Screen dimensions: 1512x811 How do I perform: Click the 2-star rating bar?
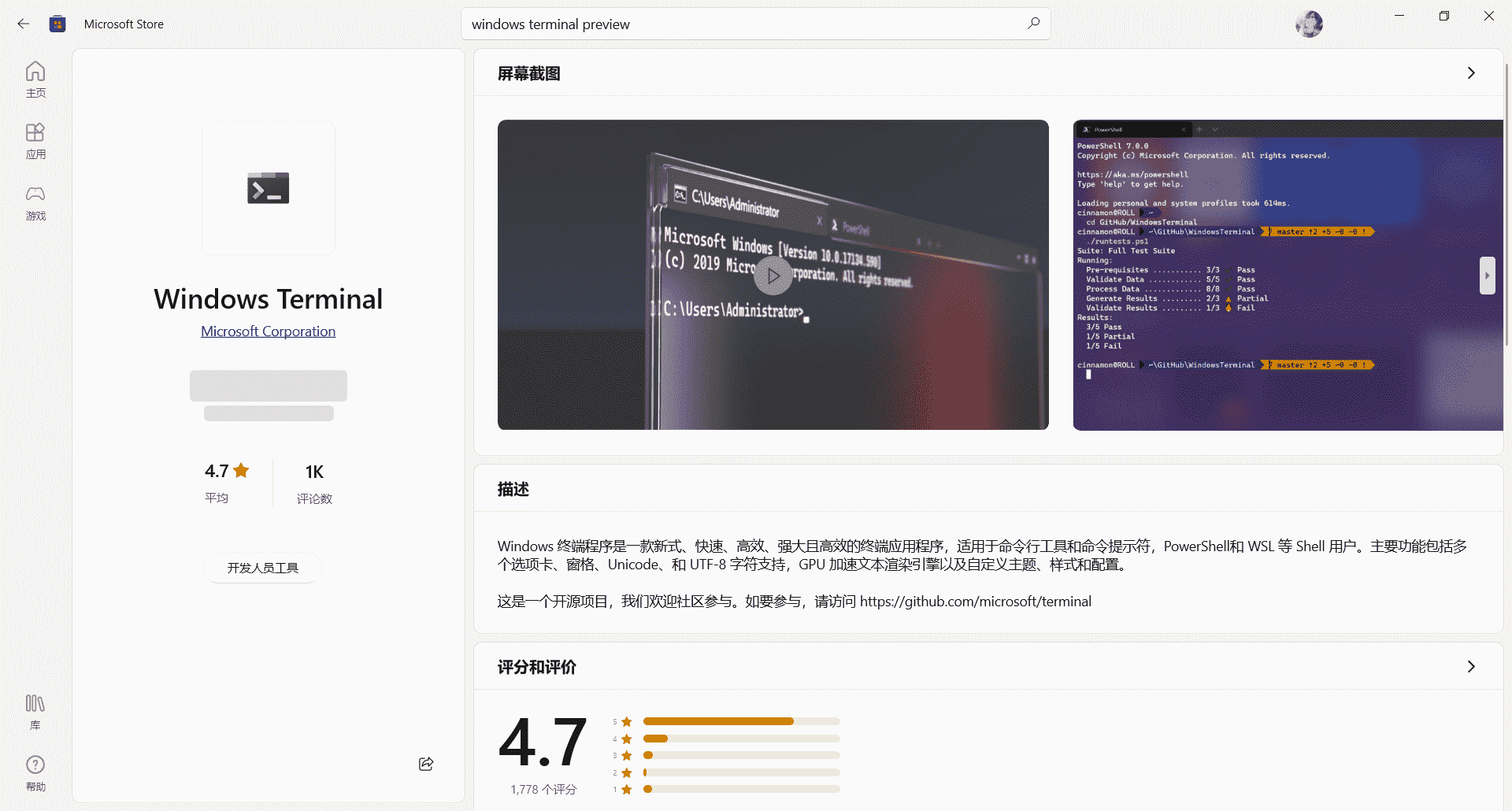[742, 772]
